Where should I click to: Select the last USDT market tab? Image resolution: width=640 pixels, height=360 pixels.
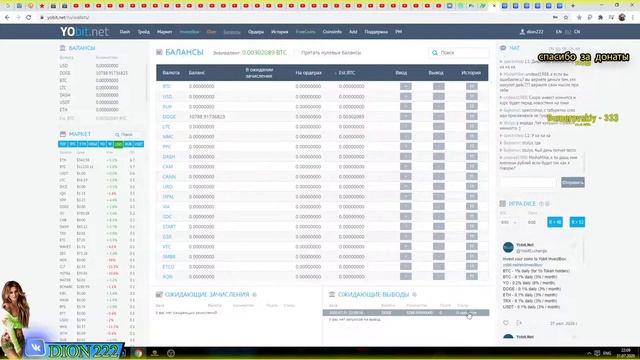point(138,144)
